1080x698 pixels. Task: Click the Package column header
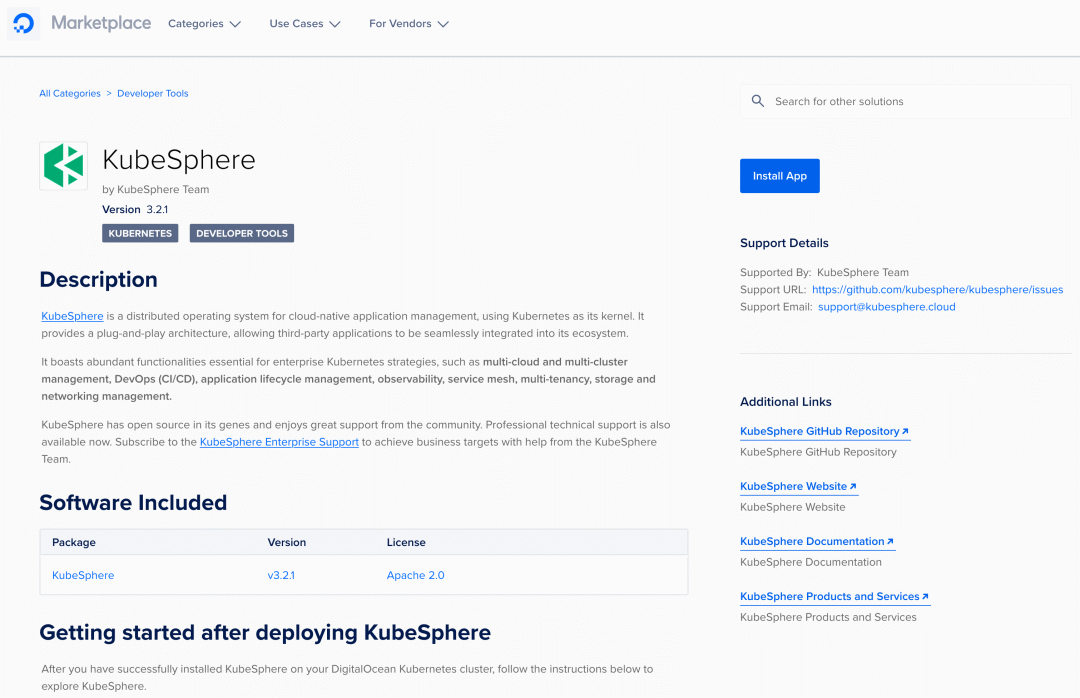click(74, 542)
